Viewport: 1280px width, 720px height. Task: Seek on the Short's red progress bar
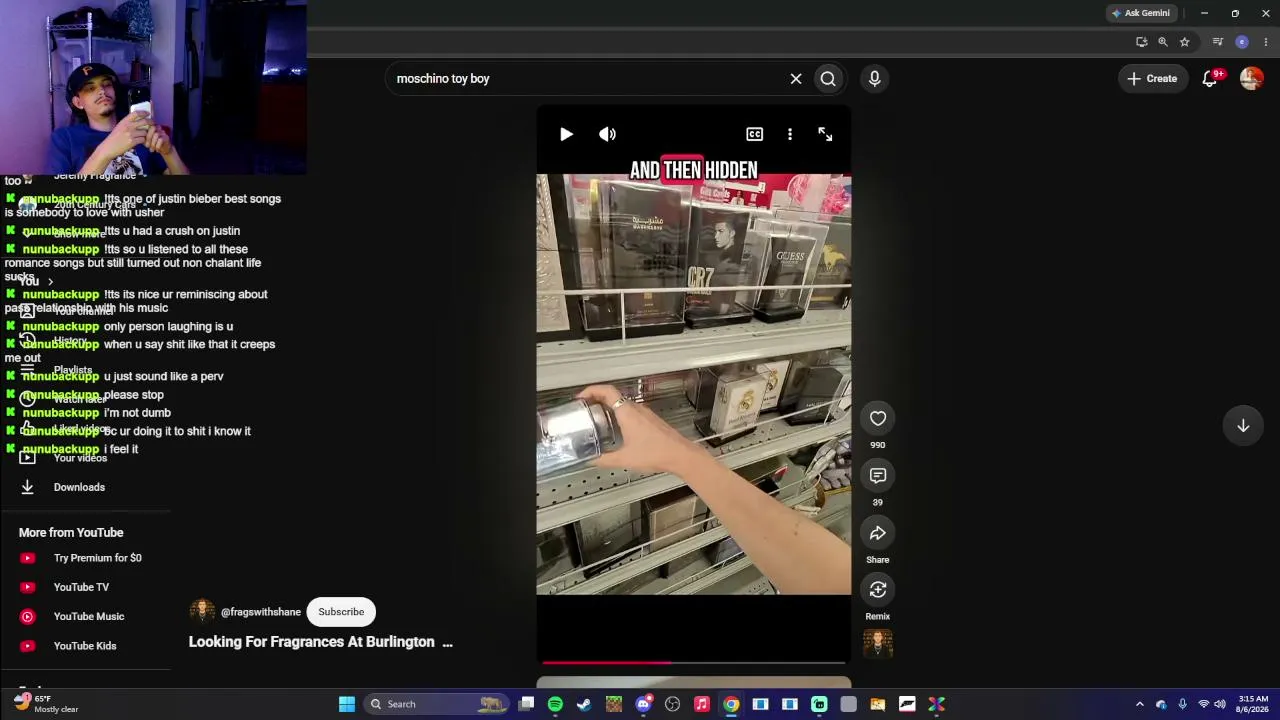point(694,662)
